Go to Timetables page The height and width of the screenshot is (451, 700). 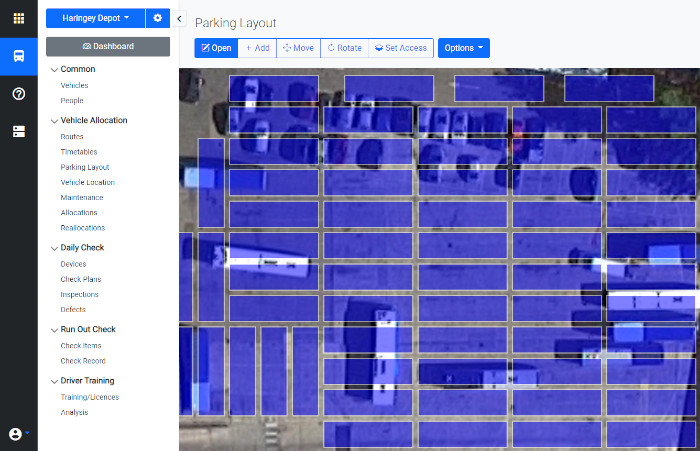pos(79,152)
